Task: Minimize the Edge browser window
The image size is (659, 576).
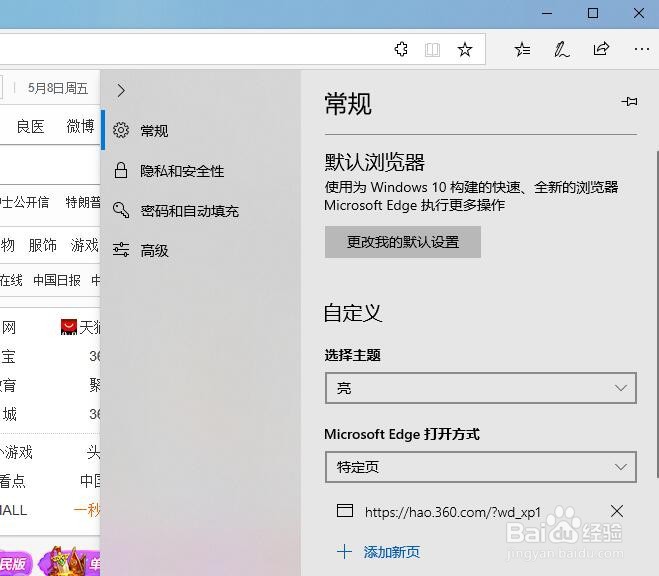Action: pyautogui.click(x=547, y=13)
